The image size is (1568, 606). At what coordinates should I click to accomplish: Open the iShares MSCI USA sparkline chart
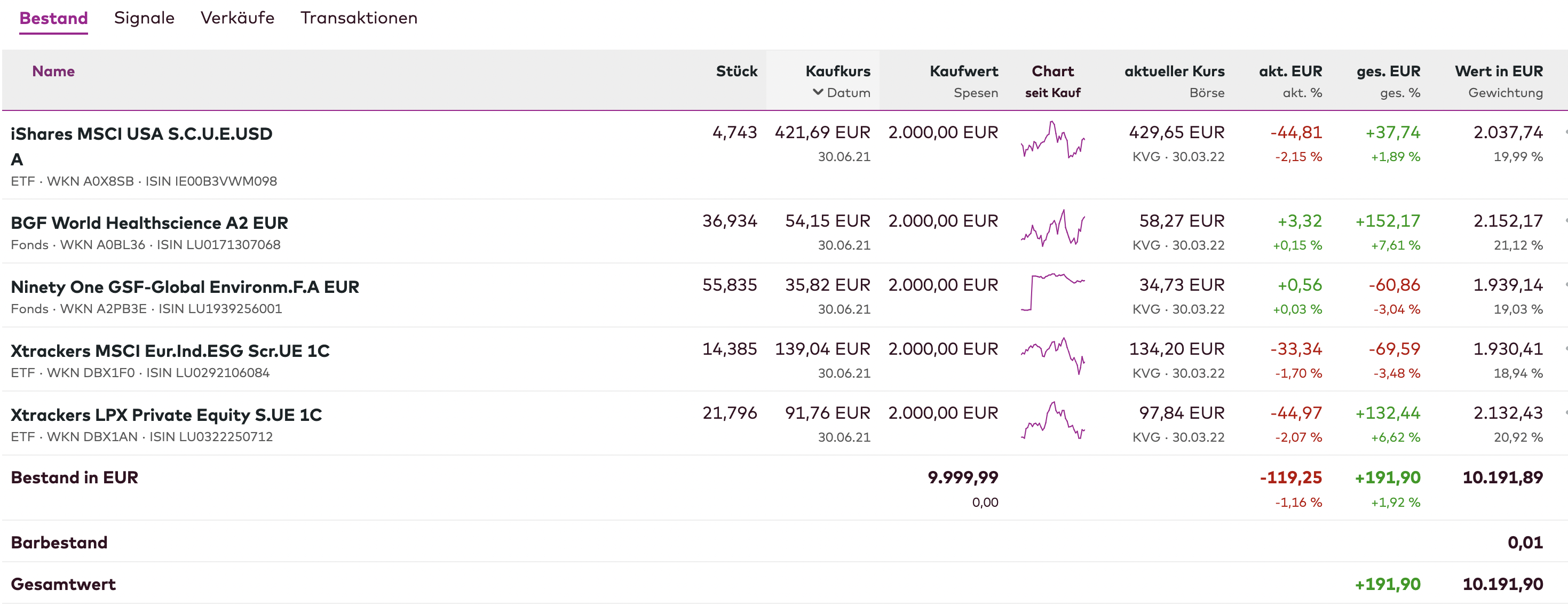[x=1052, y=140]
